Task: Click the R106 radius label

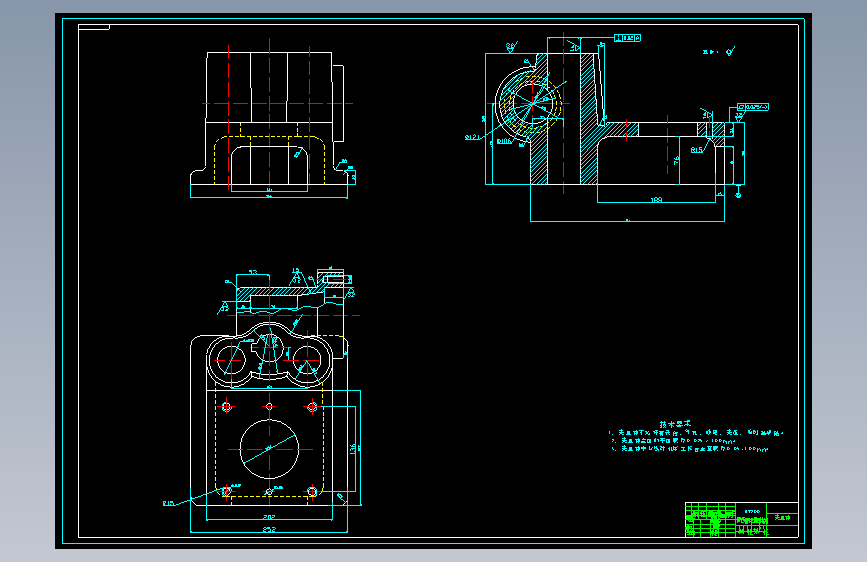Action: click(x=504, y=142)
